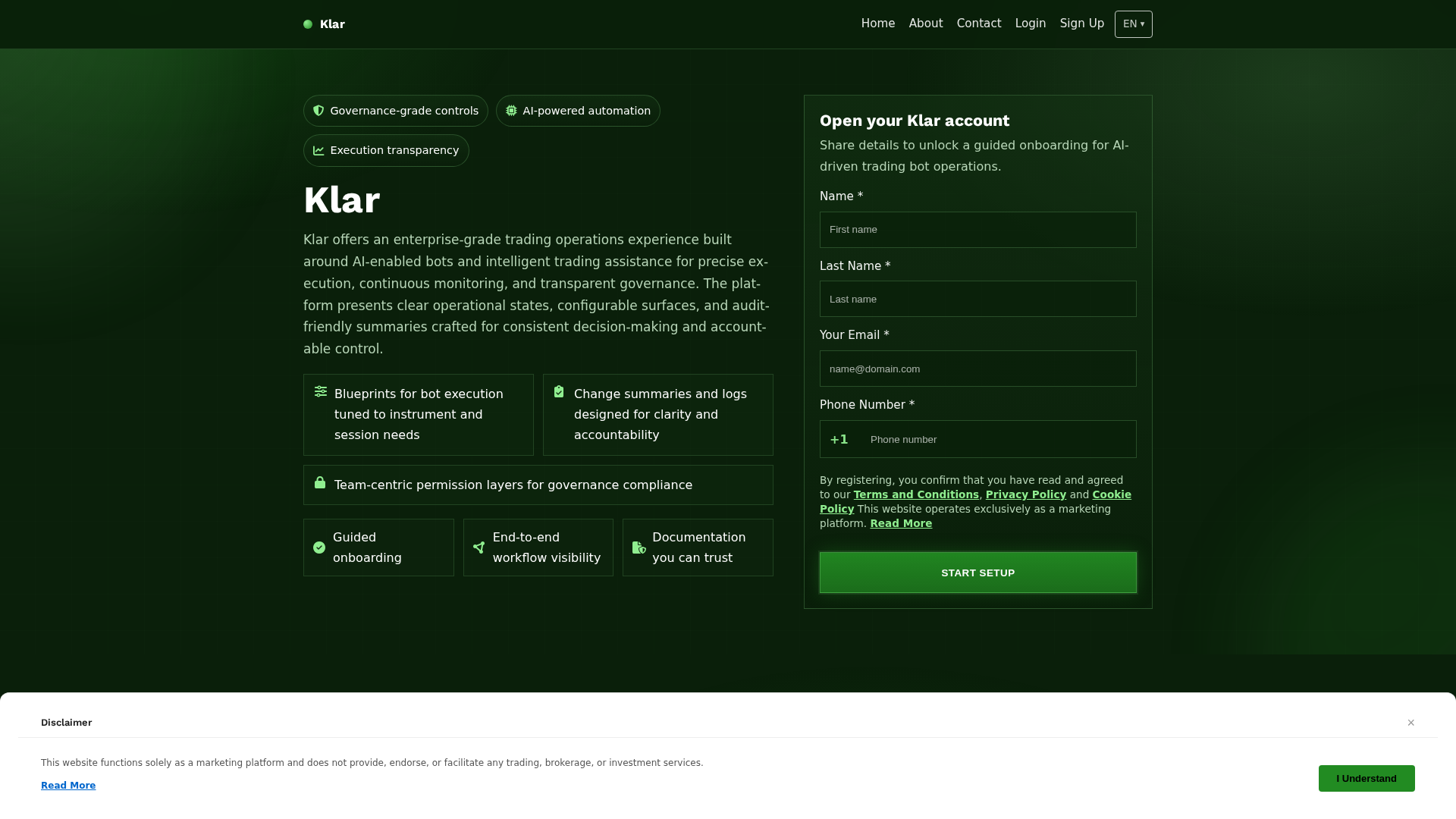Screen dimensions: 1456x819
Task: Click the shield icon in Governance-grade controls
Action: pos(318,111)
